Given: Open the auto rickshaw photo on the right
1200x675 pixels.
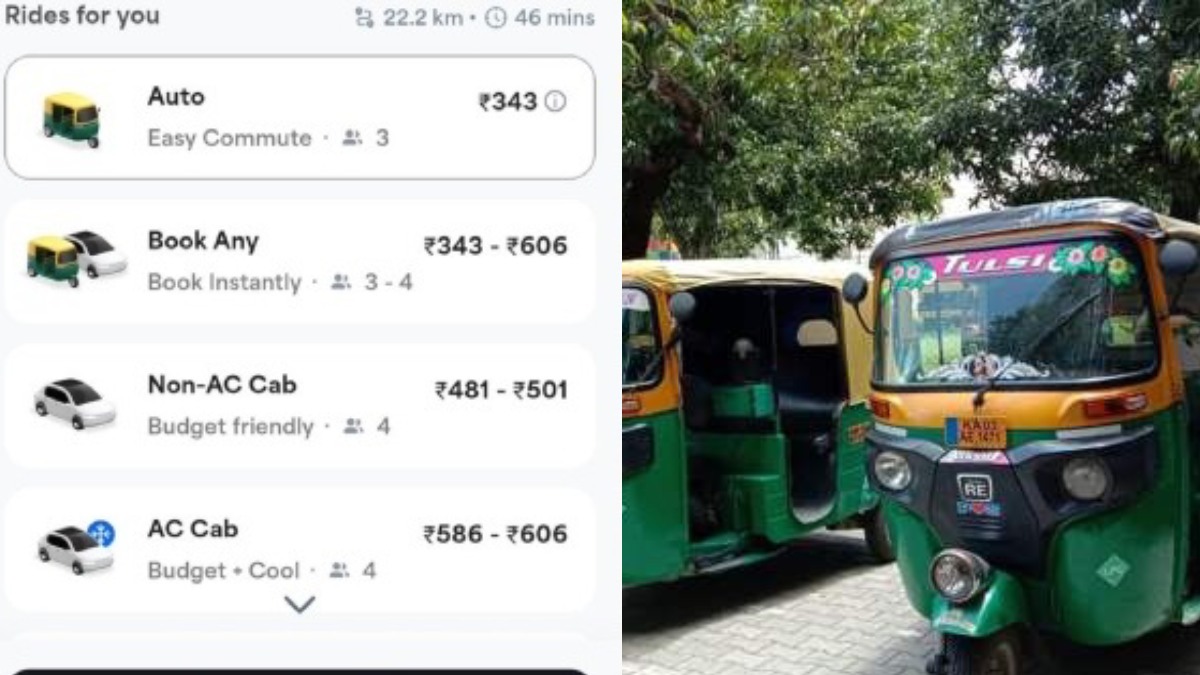Looking at the screenshot, I should click(911, 337).
